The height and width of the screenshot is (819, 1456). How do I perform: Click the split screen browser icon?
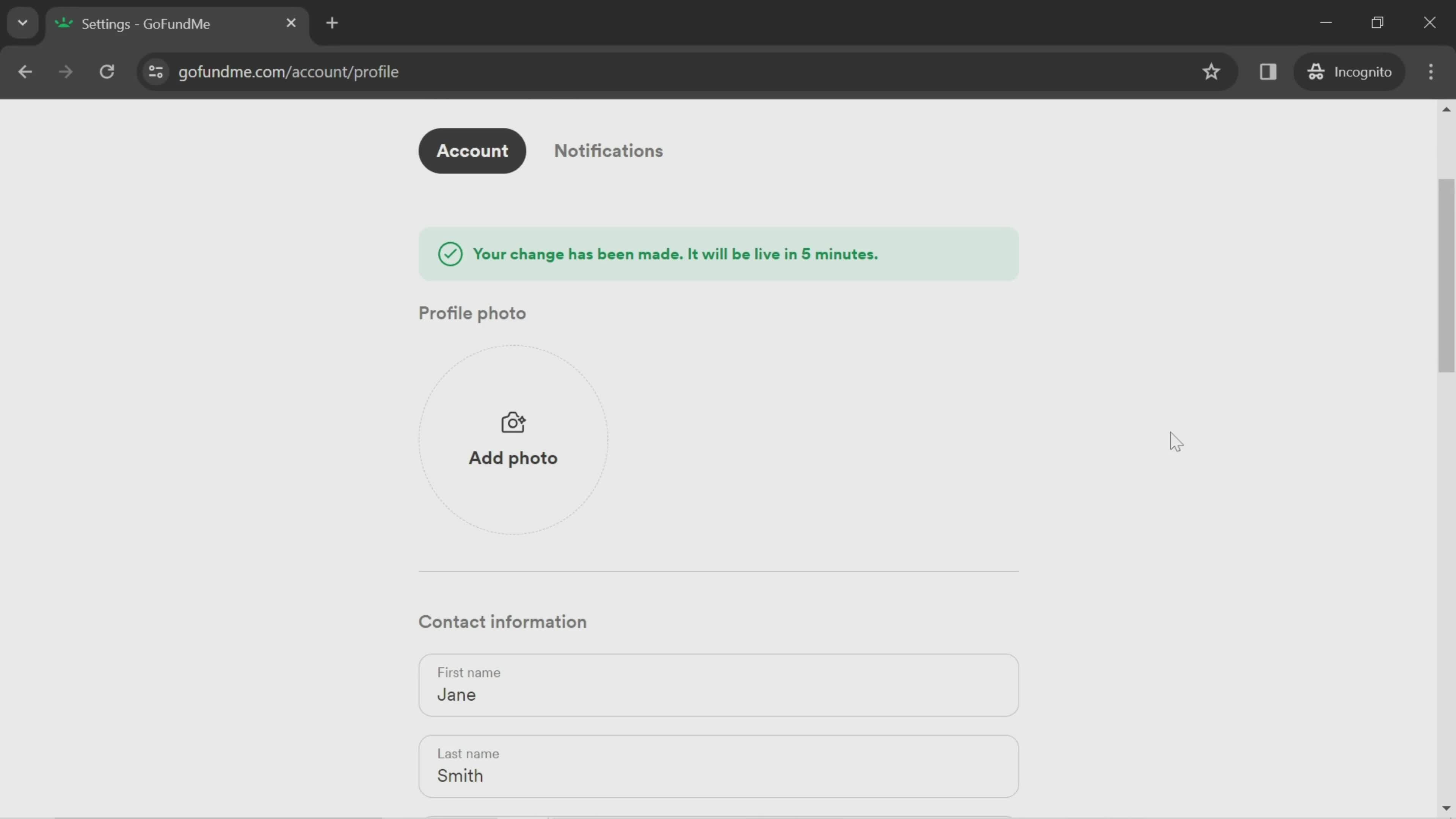[1268, 71]
